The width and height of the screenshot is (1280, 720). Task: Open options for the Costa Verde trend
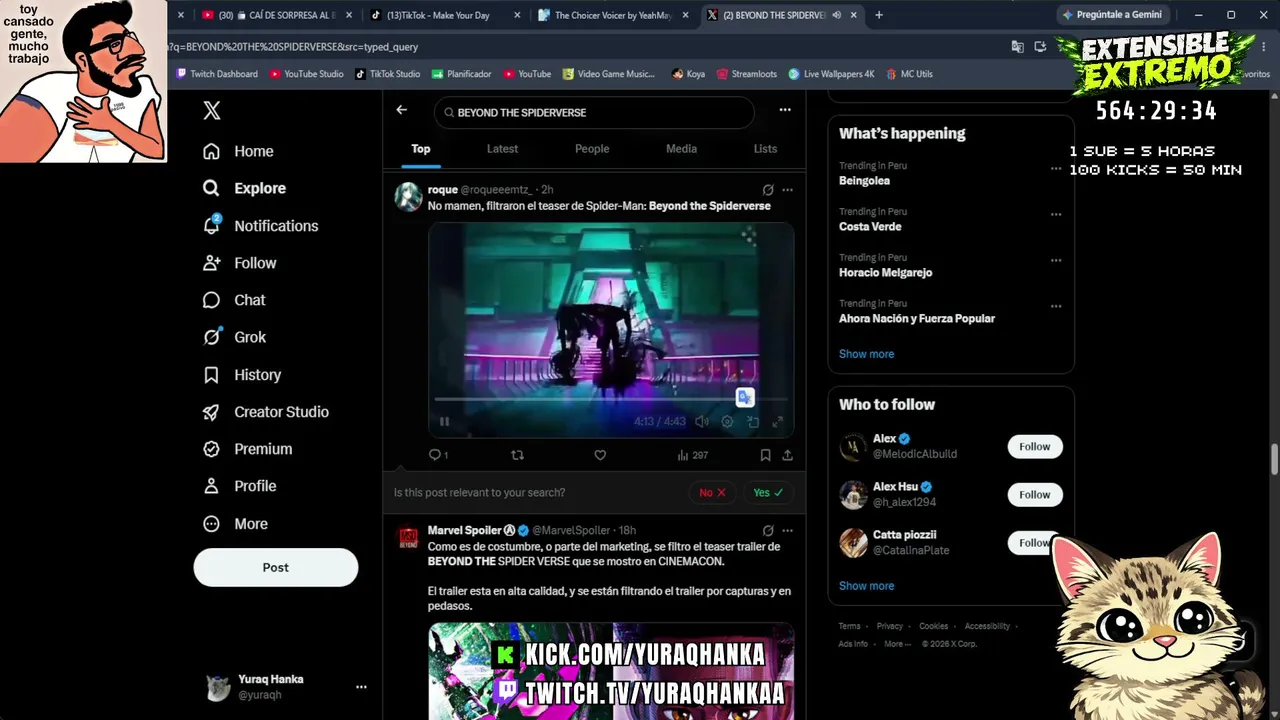pyautogui.click(x=1056, y=214)
